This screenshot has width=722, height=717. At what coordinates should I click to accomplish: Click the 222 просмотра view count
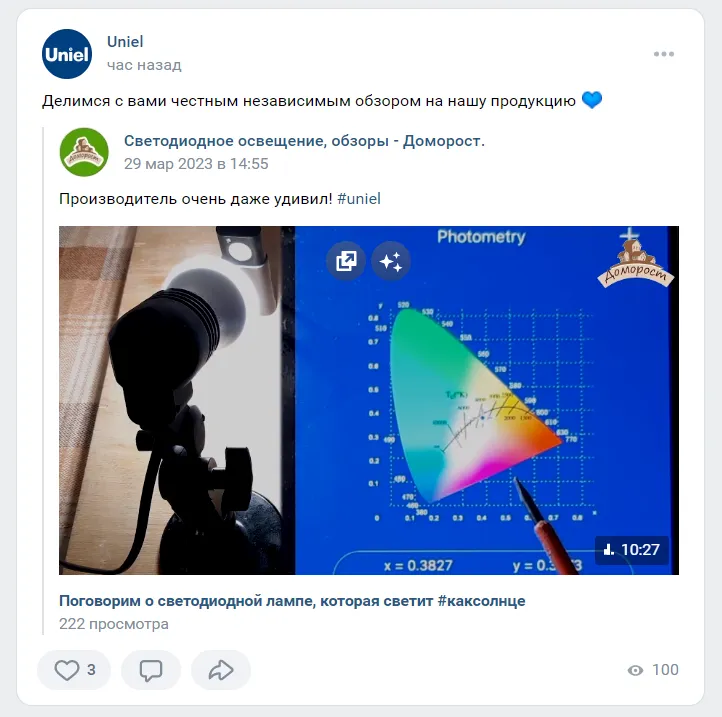(114, 624)
